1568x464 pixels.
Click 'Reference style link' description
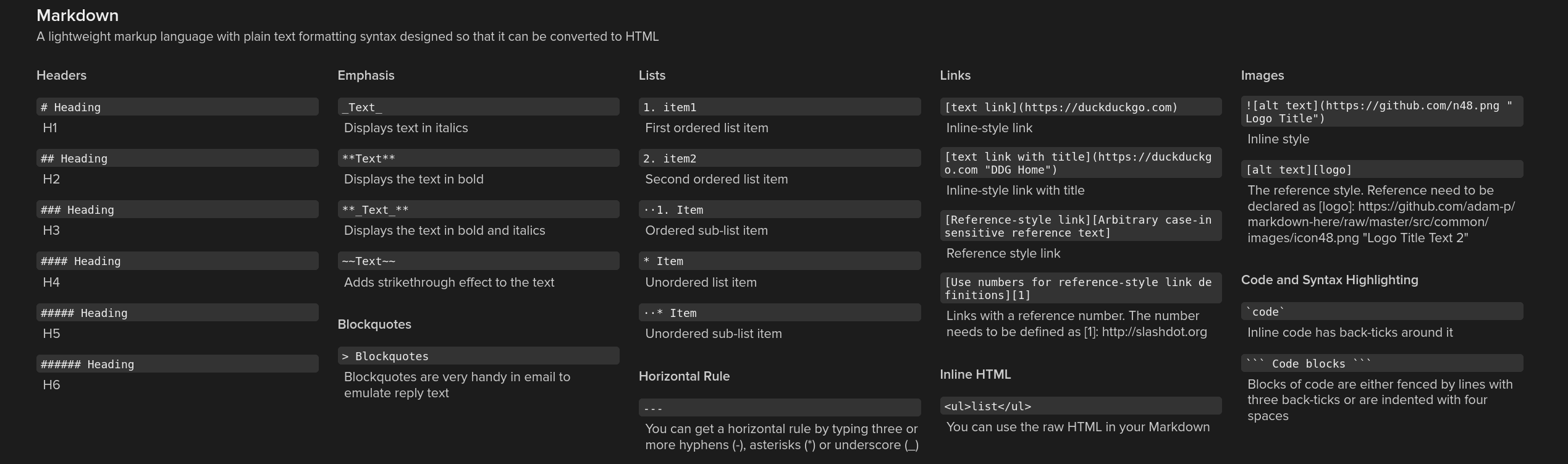pos(1003,253)
